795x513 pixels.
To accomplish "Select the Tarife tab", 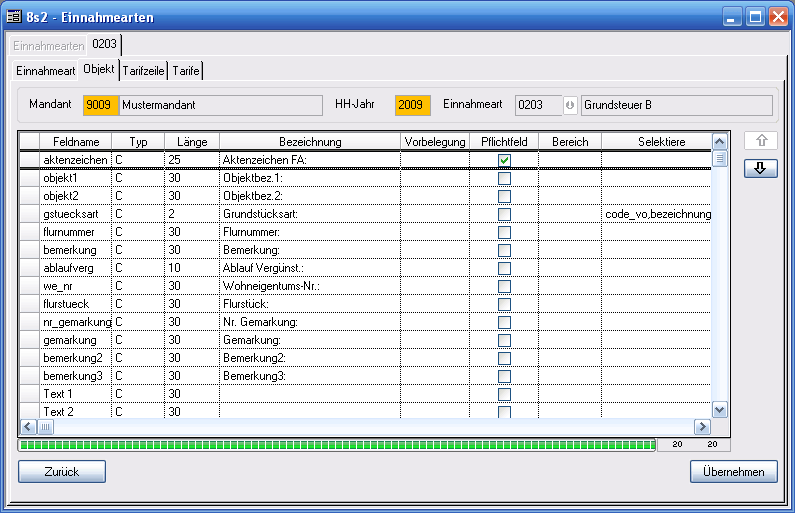I will pos(186,71).
